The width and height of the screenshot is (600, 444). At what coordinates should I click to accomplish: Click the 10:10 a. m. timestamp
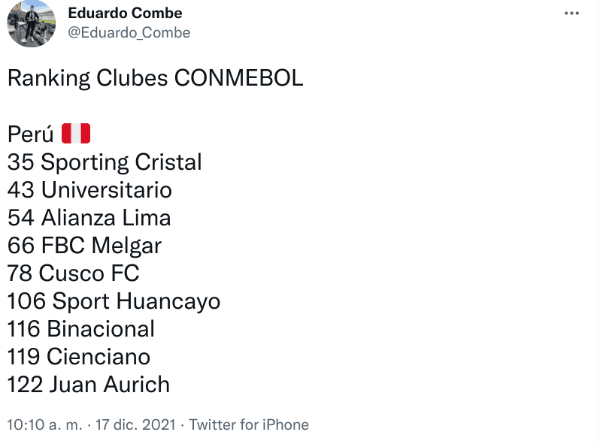(43, 424)
